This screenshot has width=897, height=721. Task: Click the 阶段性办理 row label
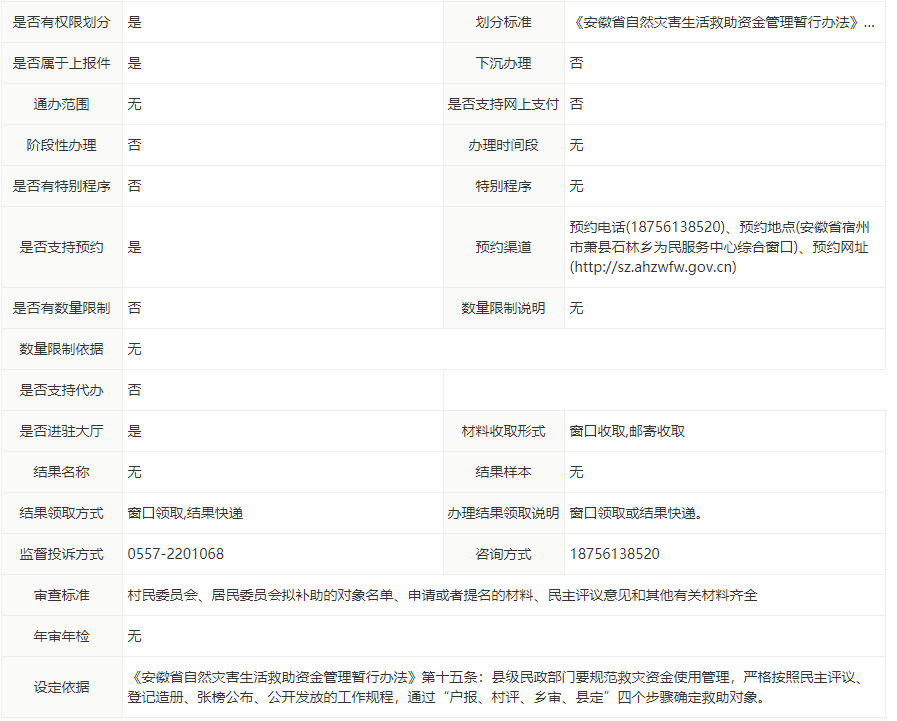click(x=61, y=145)
